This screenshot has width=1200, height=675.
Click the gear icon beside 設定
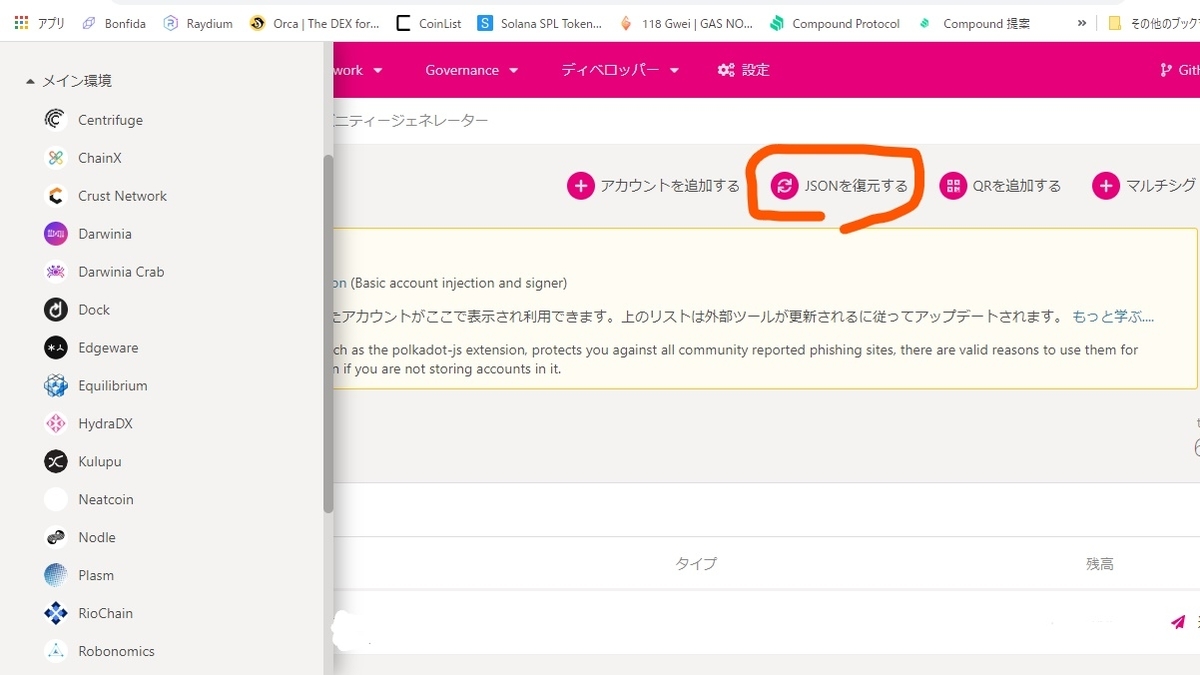tap(726, 70)
